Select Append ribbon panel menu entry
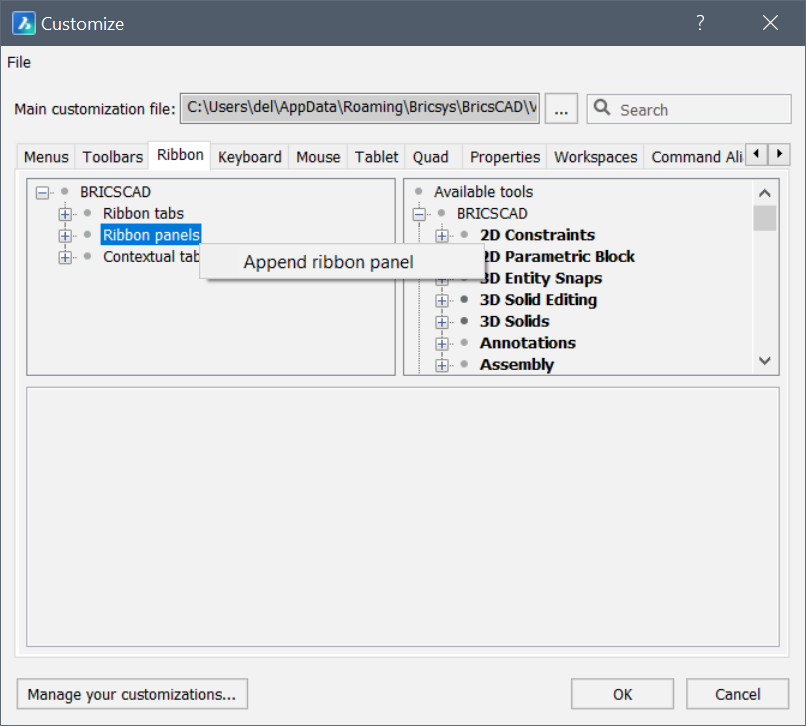Image resolution: width=806 pixels, height=726 pixels. click(x=328, y=262)
